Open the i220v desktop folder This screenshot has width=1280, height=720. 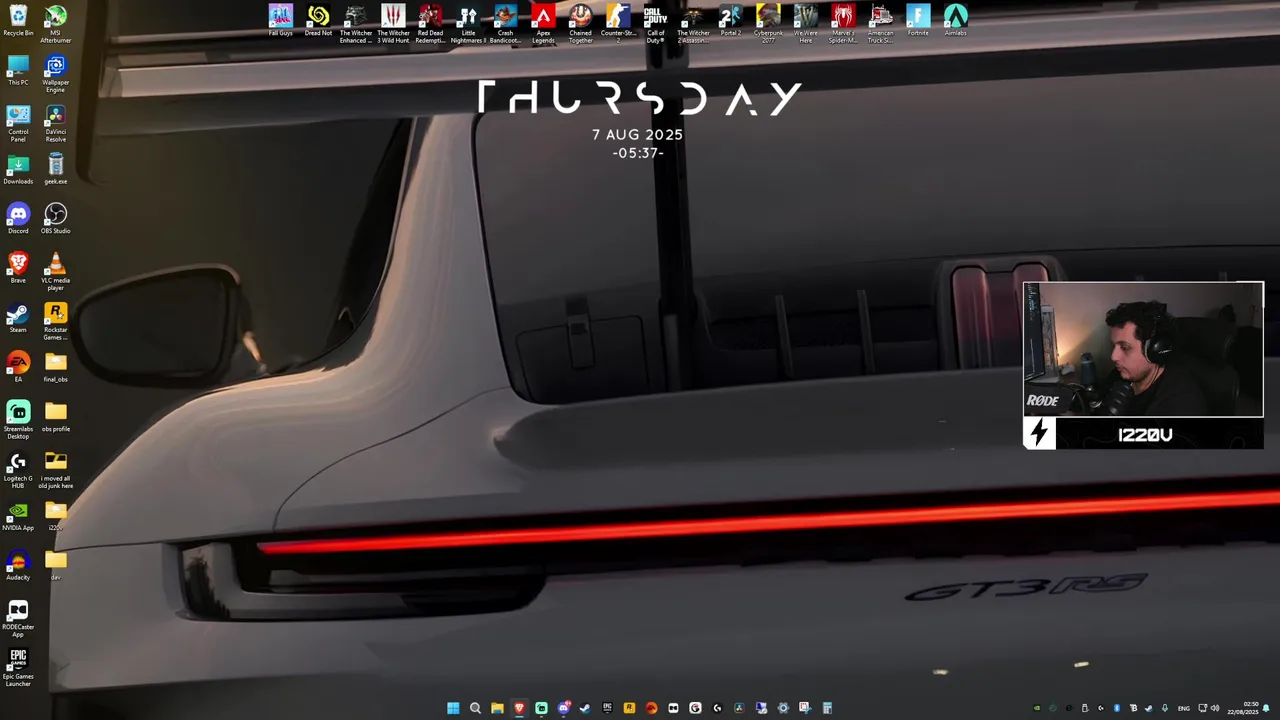(x=56, y=516)
